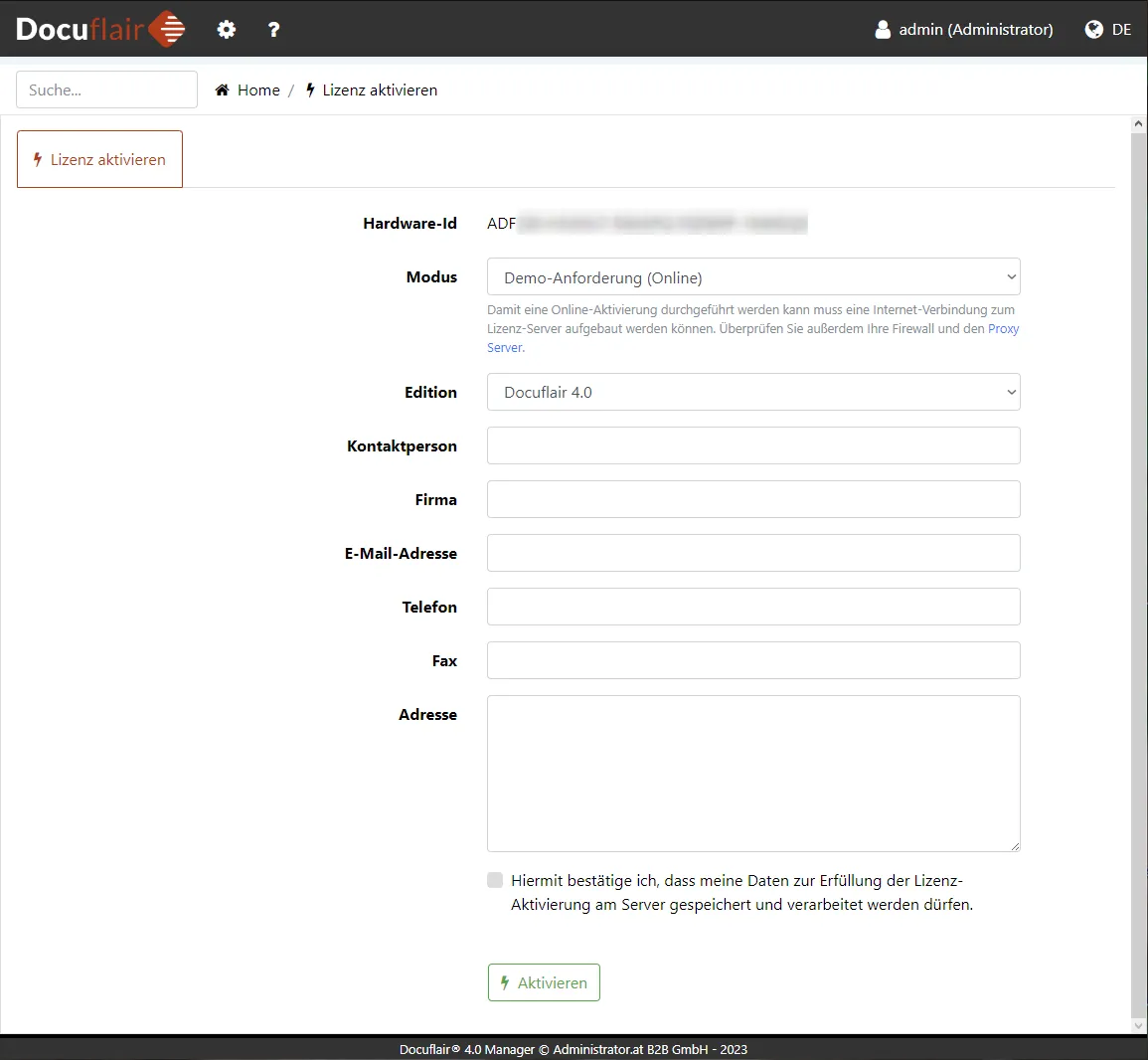Focus the Kontaktperson input field
This screenshot has width=1148, height=1060.
[753, 445]
